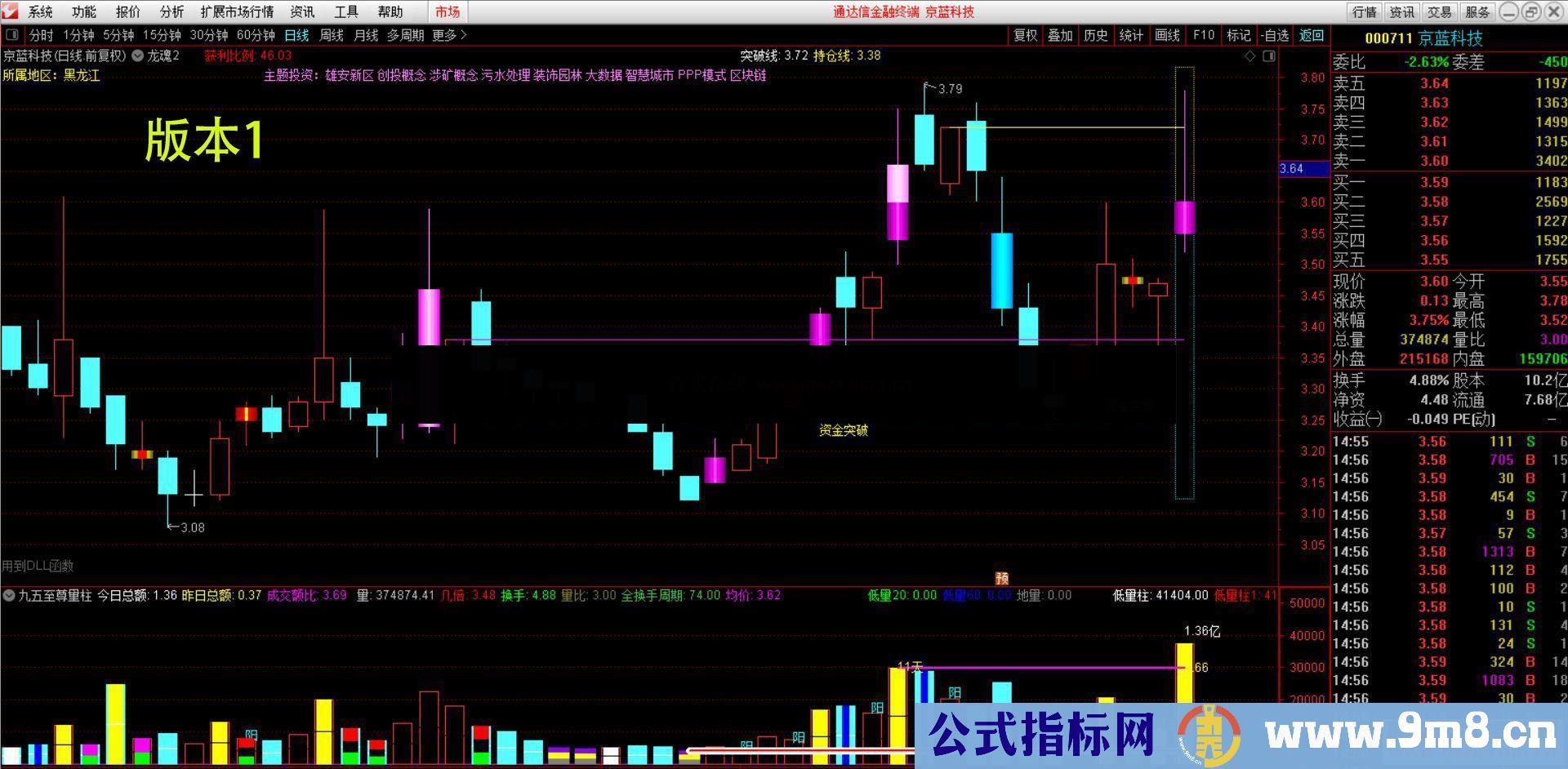Image resolution: width=1568 pixels, height=769 pixels.
Task: Click the 历史 toolbar button
Action: 1095,35
